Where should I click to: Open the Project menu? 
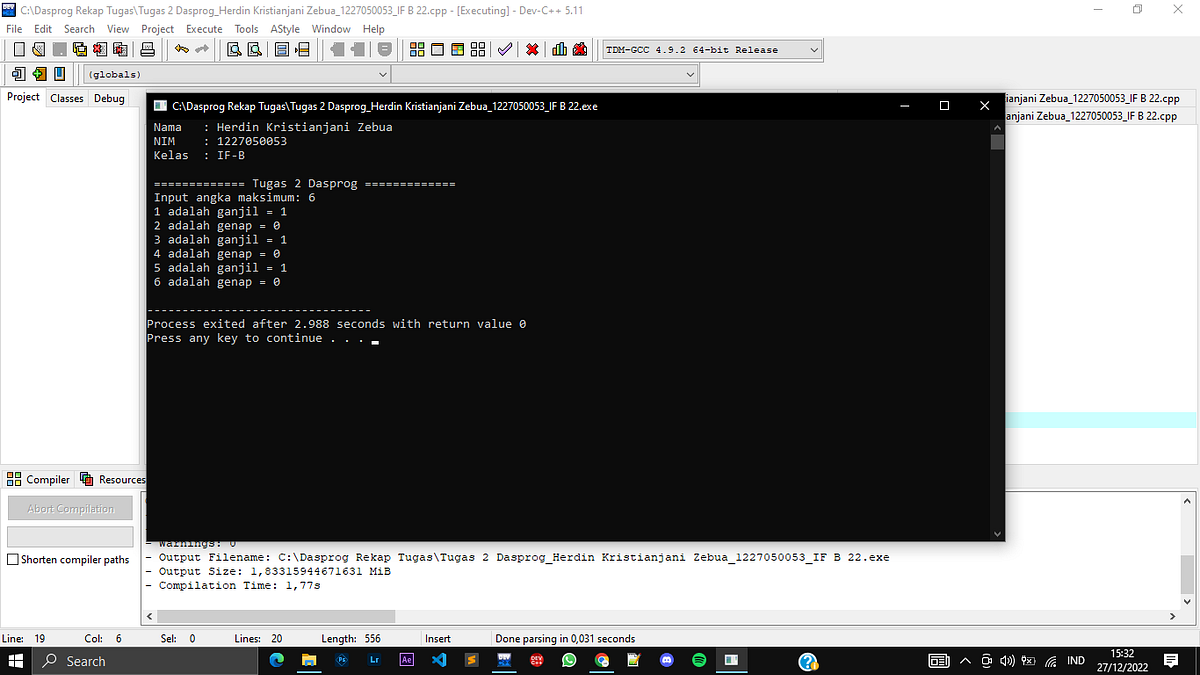click(x=157, y=29)
